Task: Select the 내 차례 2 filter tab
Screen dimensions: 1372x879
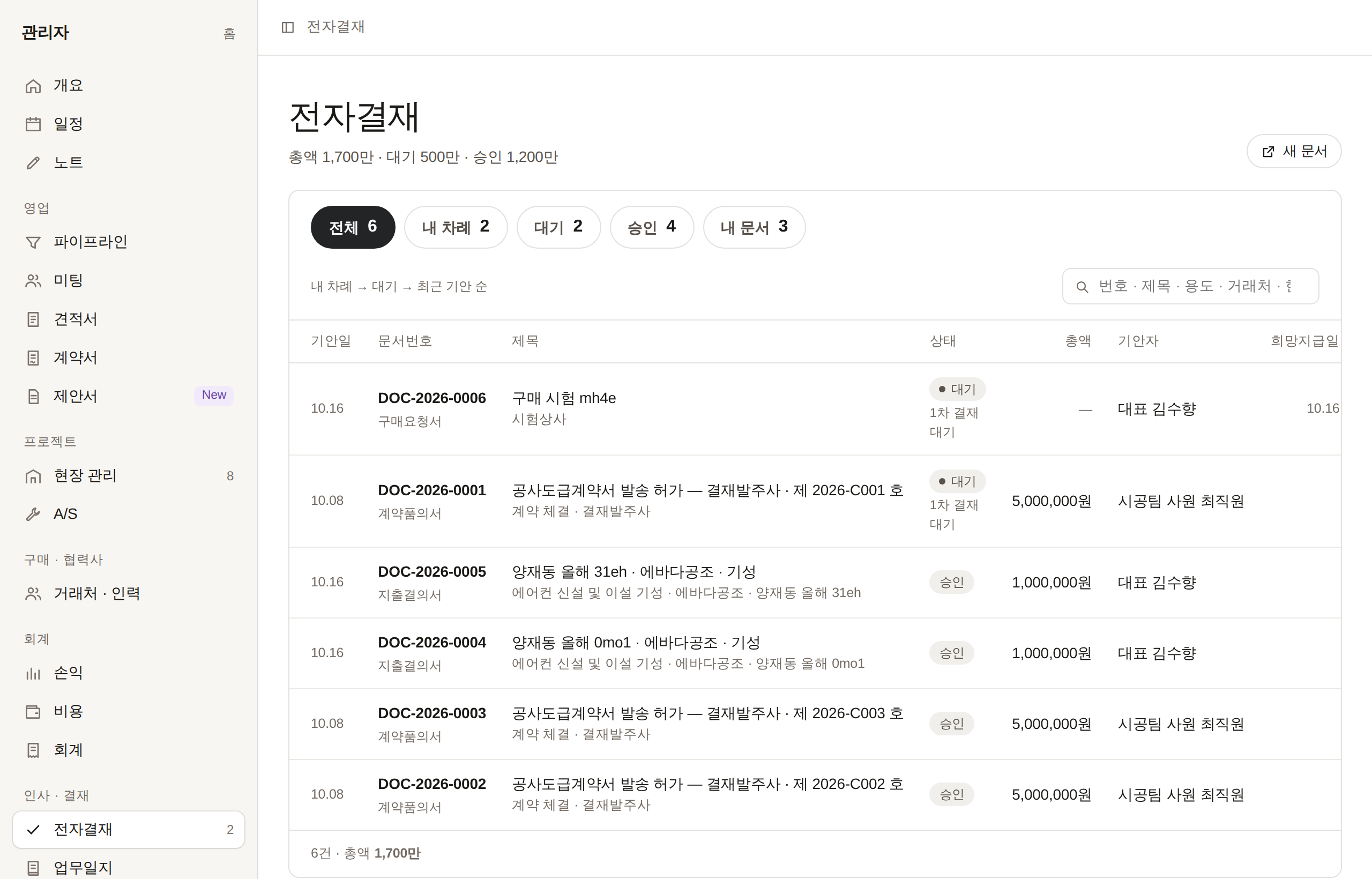Action: click(456, 227)
